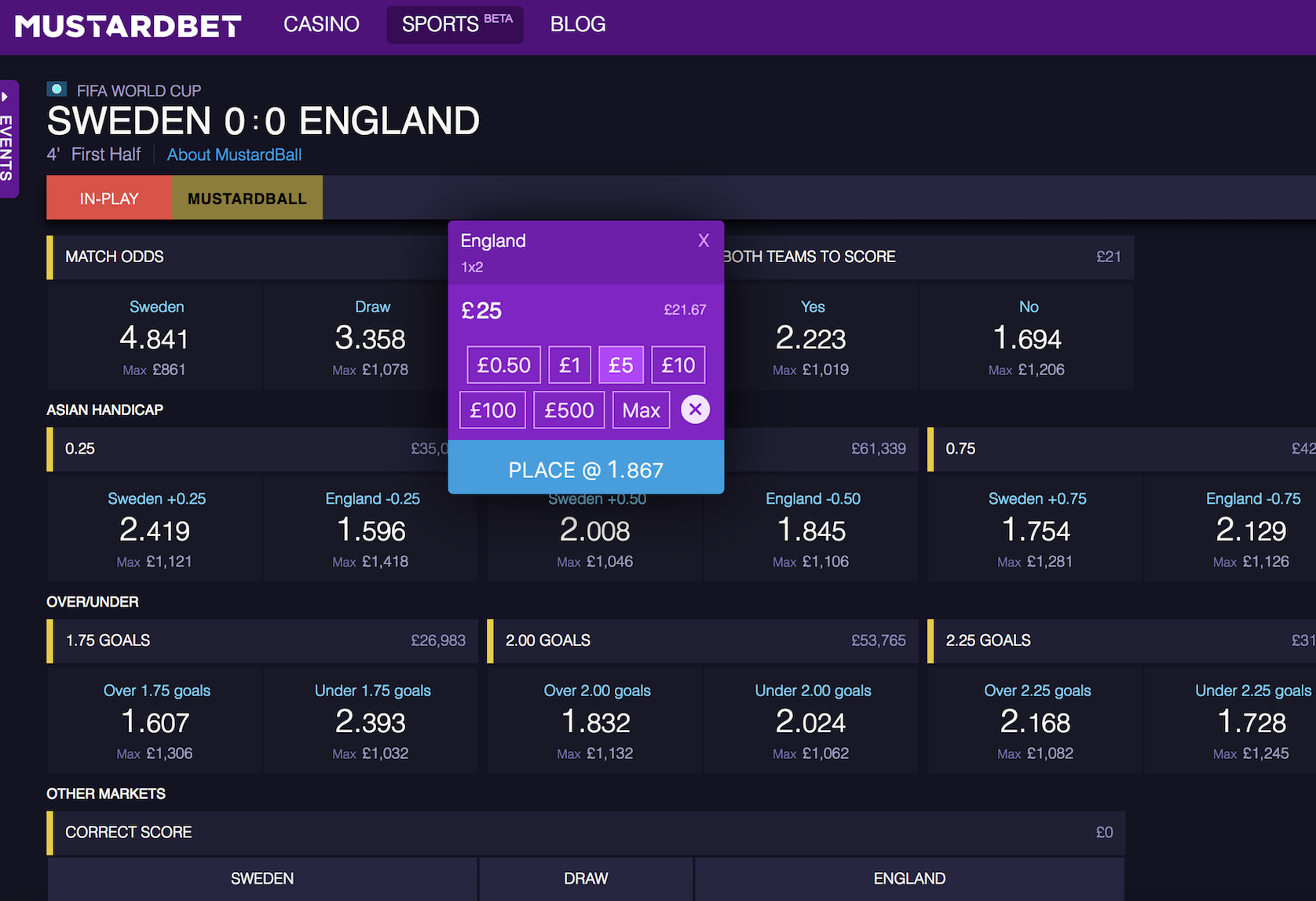Place the bet at 1.867
Image resolution: width=1316 pixels, height=901 pixels.
coord(586,469)
